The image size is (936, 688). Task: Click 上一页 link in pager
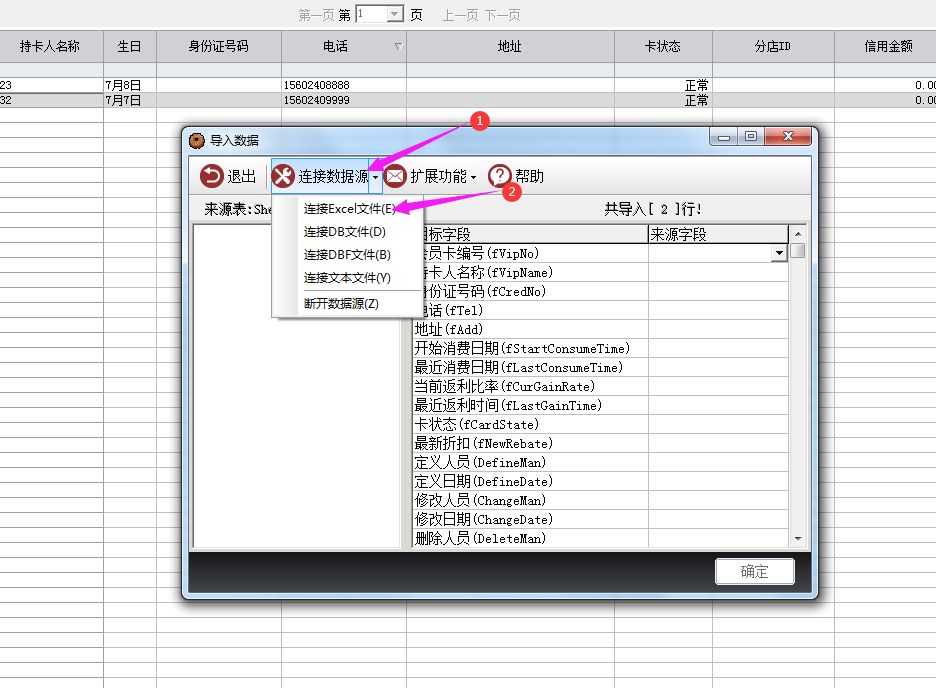(460, 15)
